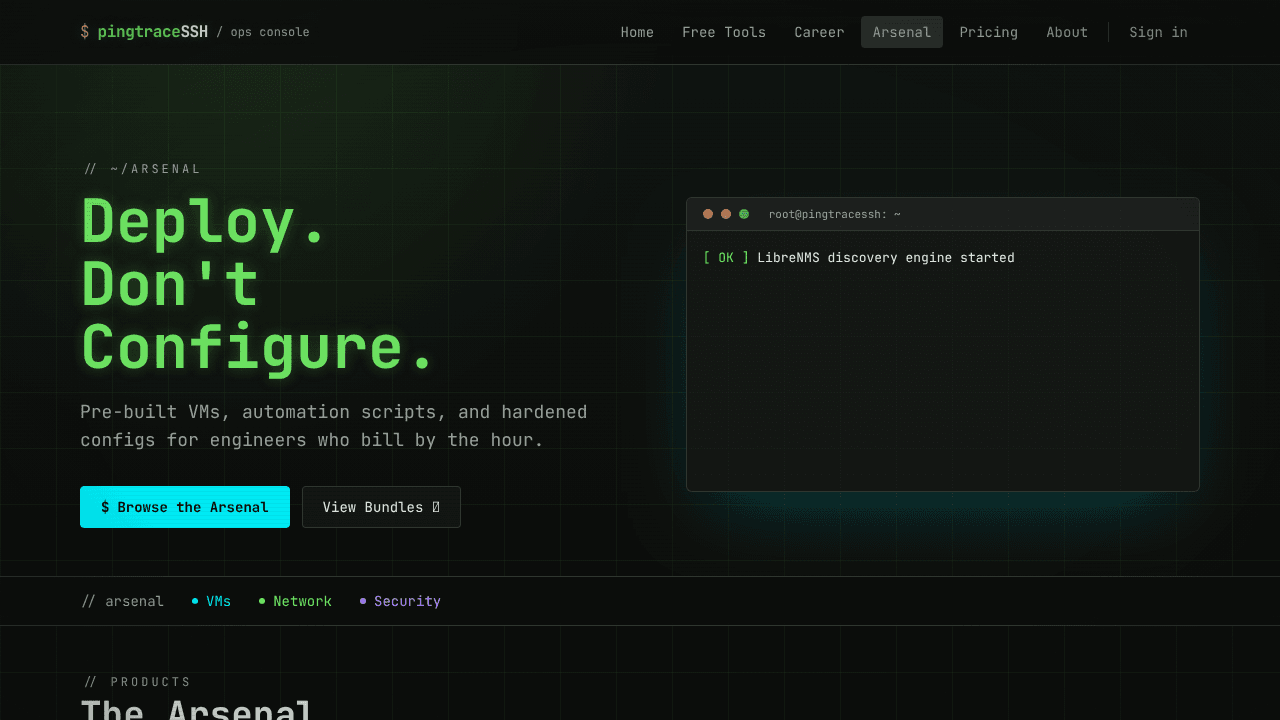The height and width of the screenshot is (720, 1280).
Task: Click the View Bundles button
Action: [x=381, y=507]
